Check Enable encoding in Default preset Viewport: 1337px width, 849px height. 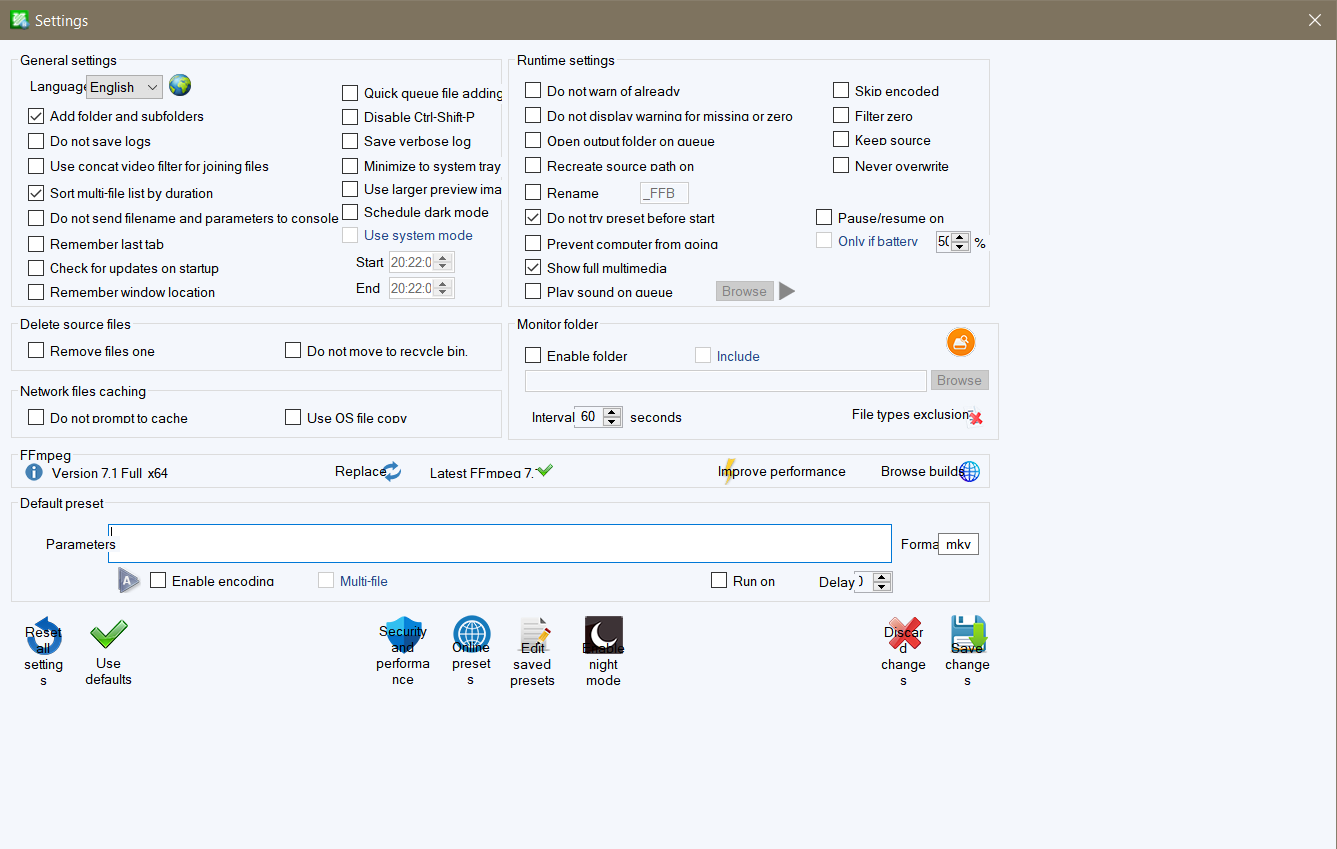158,580
